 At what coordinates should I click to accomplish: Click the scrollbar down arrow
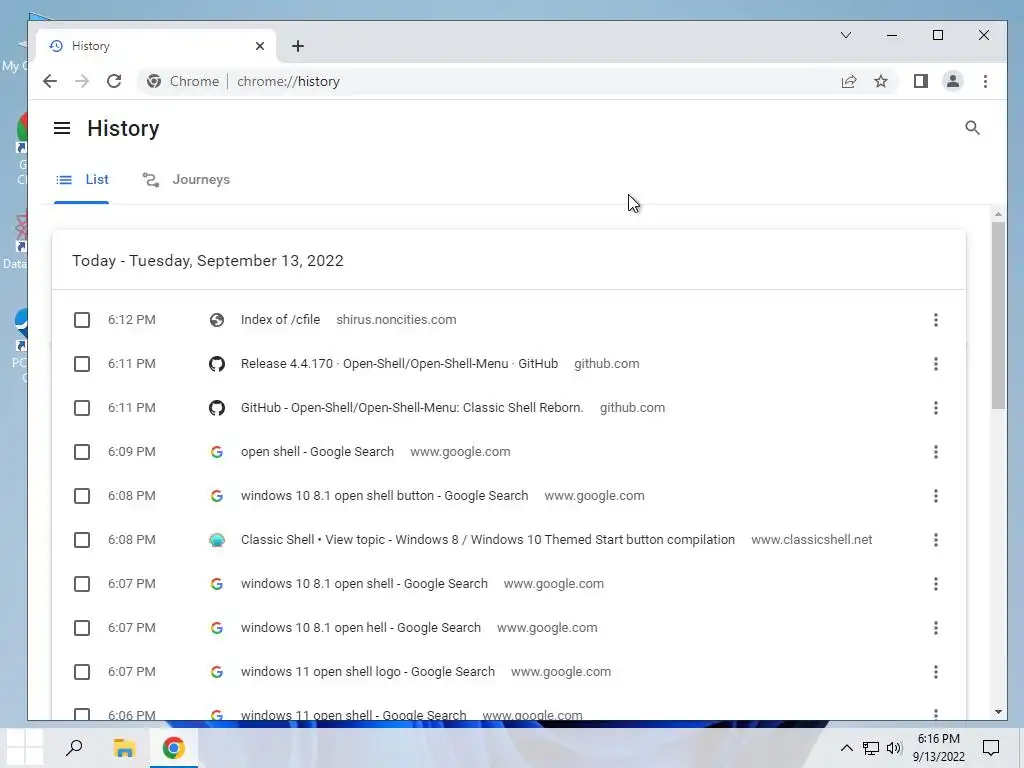[x=998, y=712]
